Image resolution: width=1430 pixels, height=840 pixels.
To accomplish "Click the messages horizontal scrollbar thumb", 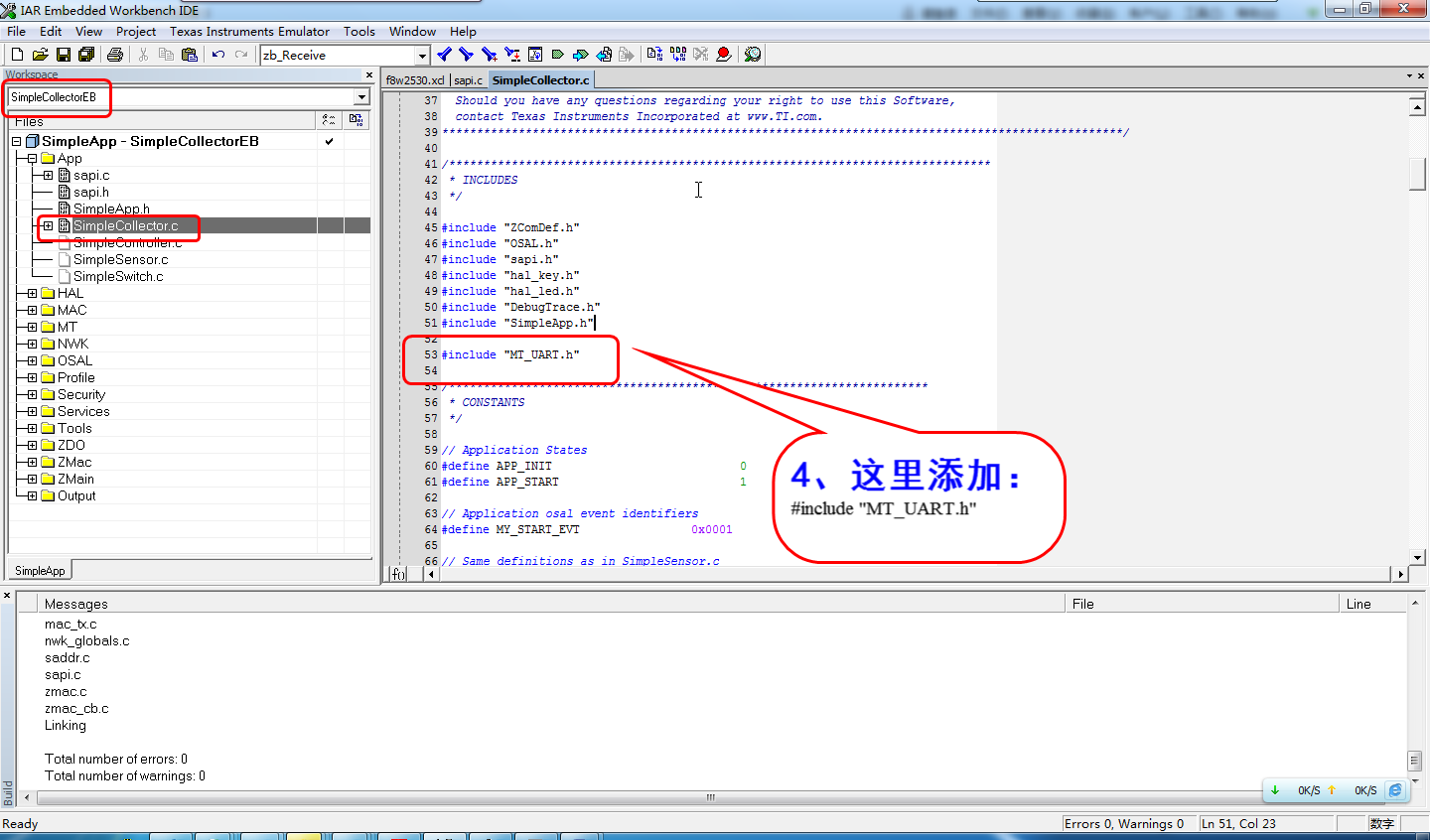I will [711, 797].
